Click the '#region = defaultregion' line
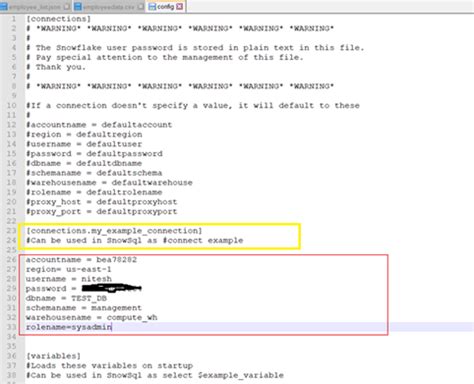 point(84,134)
